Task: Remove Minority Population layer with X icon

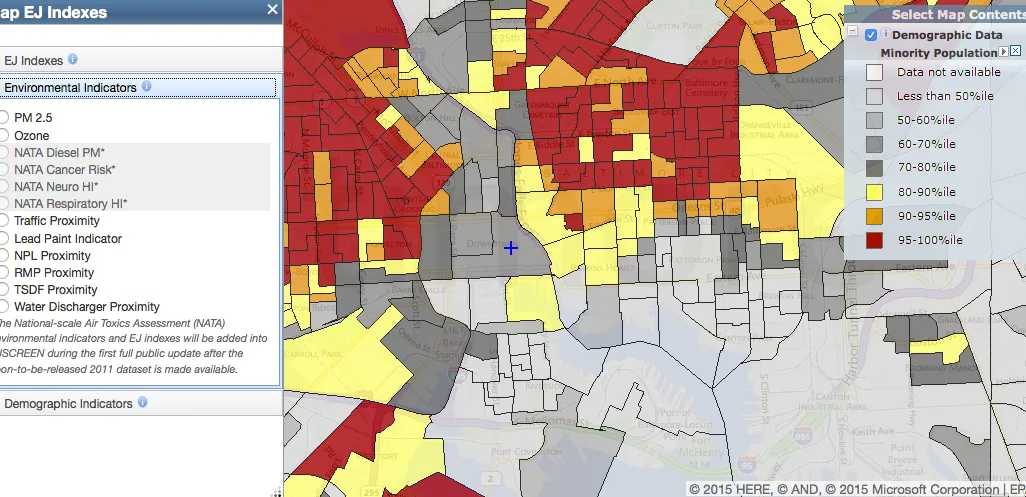Action: point(1016,51)
